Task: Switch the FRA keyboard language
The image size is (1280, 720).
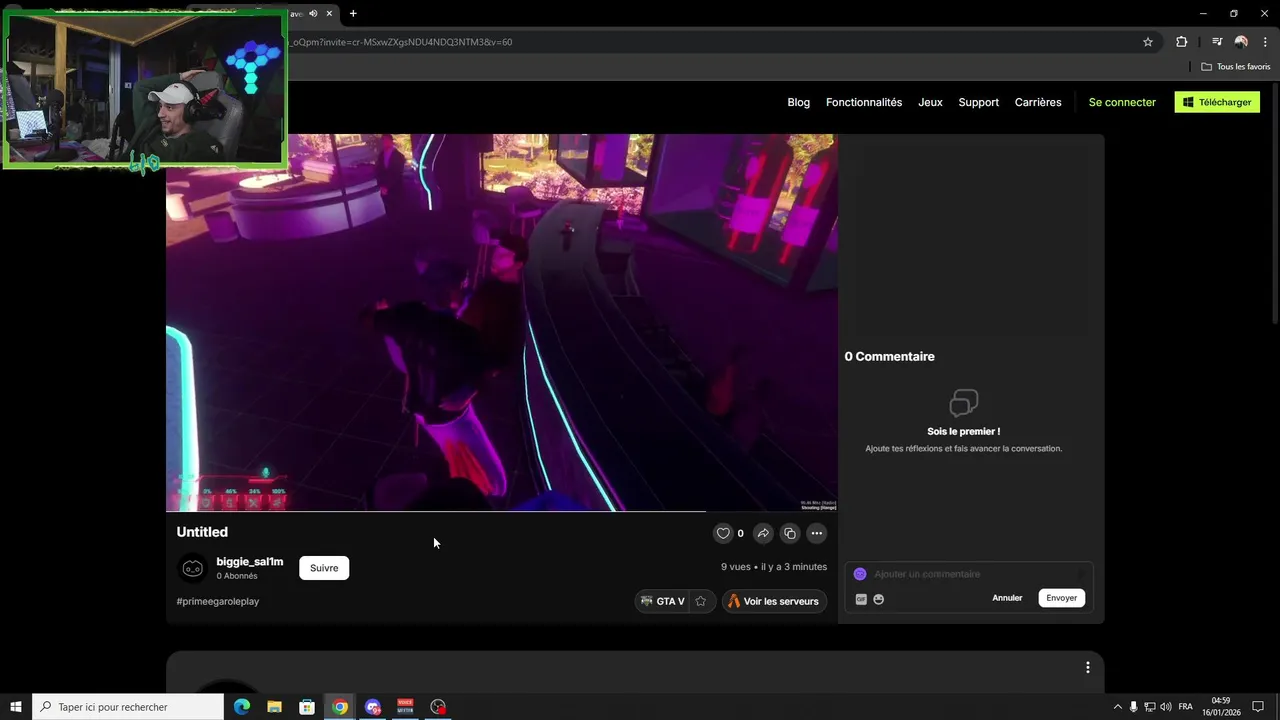Action: [1185, 707]
